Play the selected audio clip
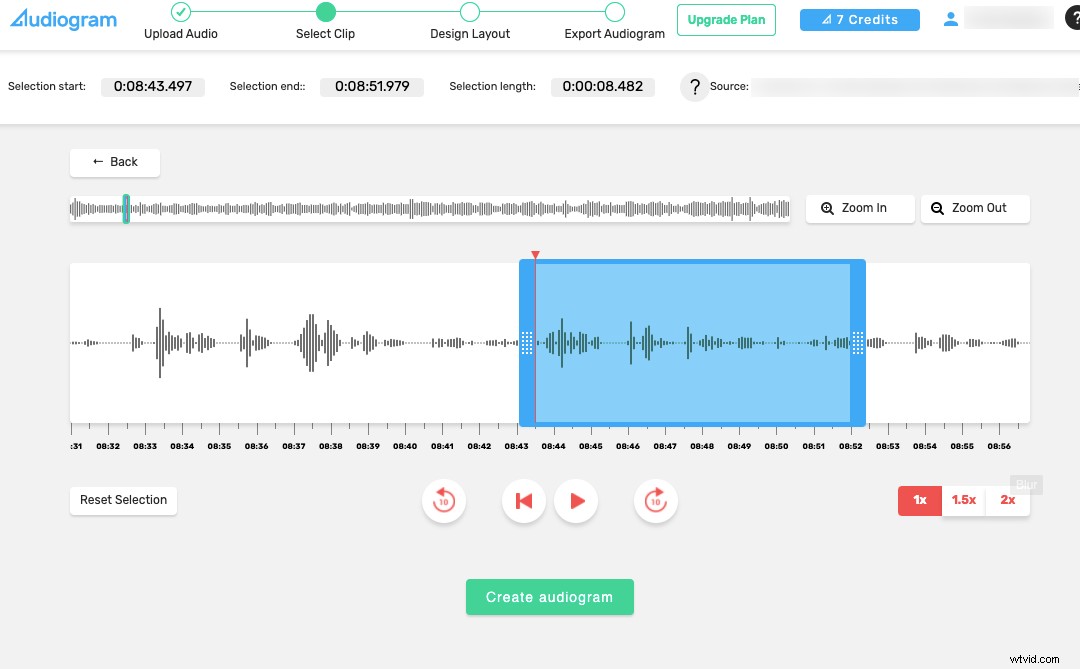Screen dimensions: 1080x669 [x=576, y=501]
